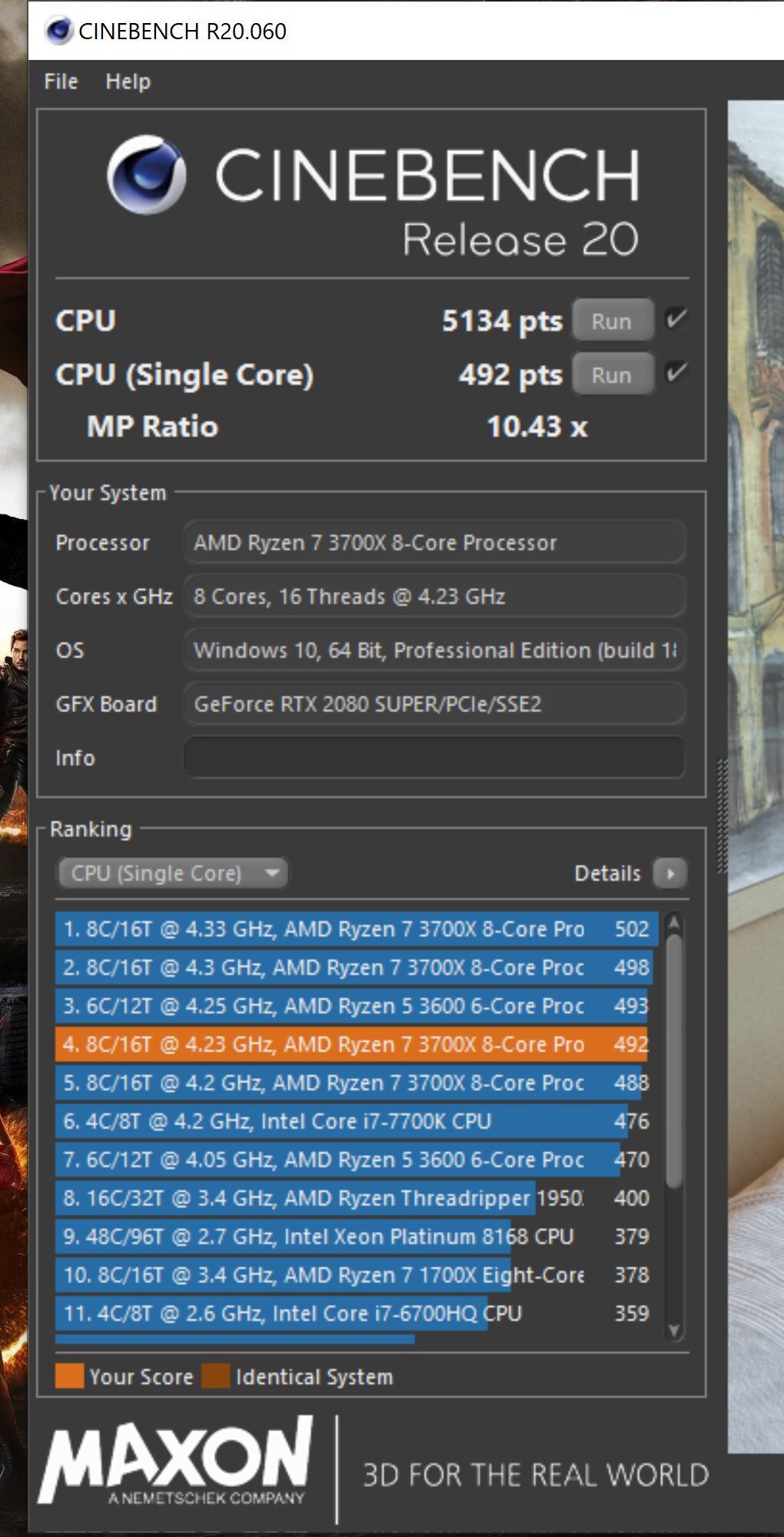This screenshot has height=1537, width=784.
Task: Click the GFX Board field showing RTX 2080 SUPER
Action: 434,704
